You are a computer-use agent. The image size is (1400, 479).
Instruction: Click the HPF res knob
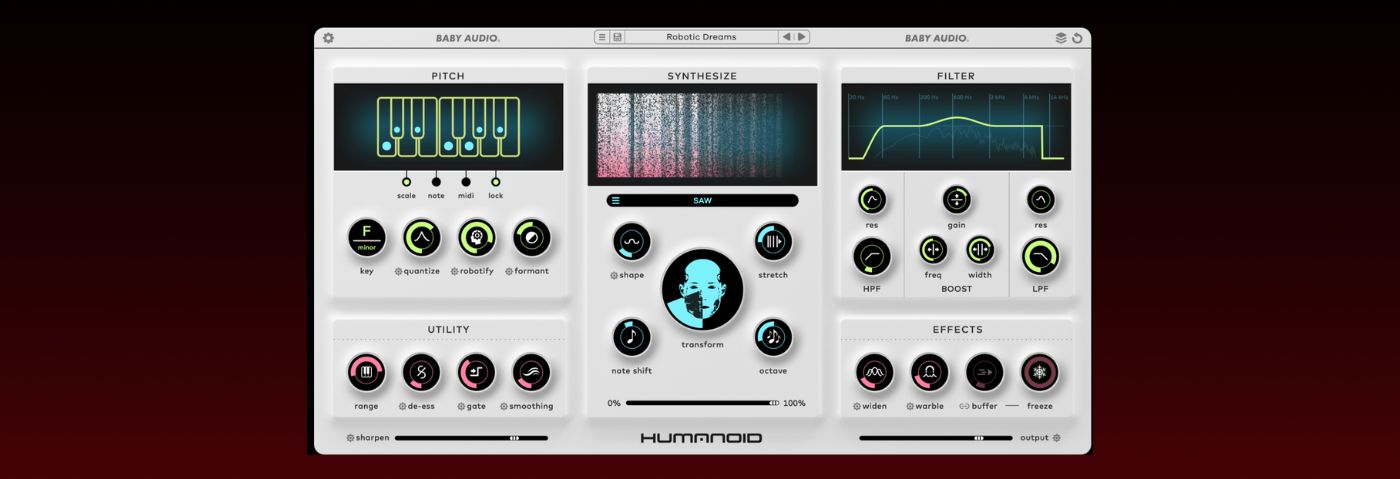(x=872, y=200)
